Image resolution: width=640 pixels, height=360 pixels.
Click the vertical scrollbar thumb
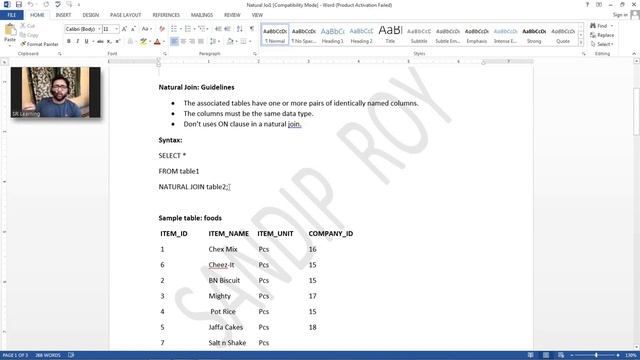click(x=636, y=111)
